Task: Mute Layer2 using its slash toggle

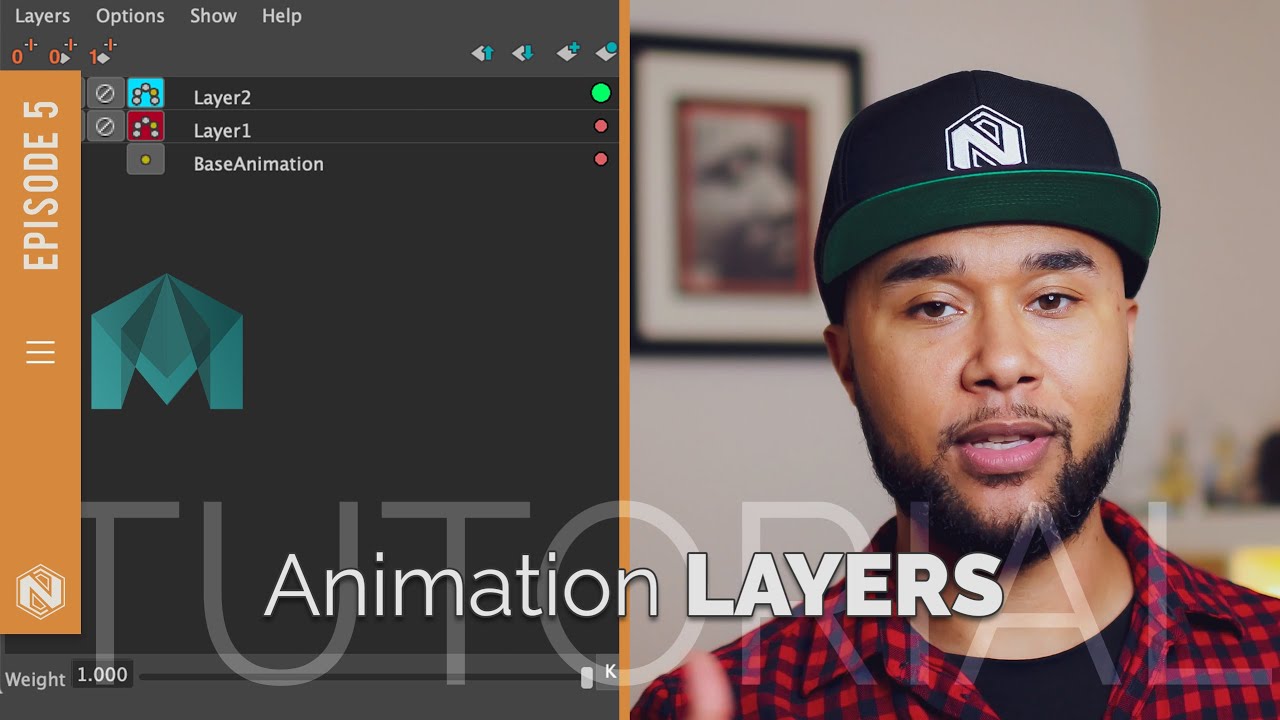Action: 105,93
